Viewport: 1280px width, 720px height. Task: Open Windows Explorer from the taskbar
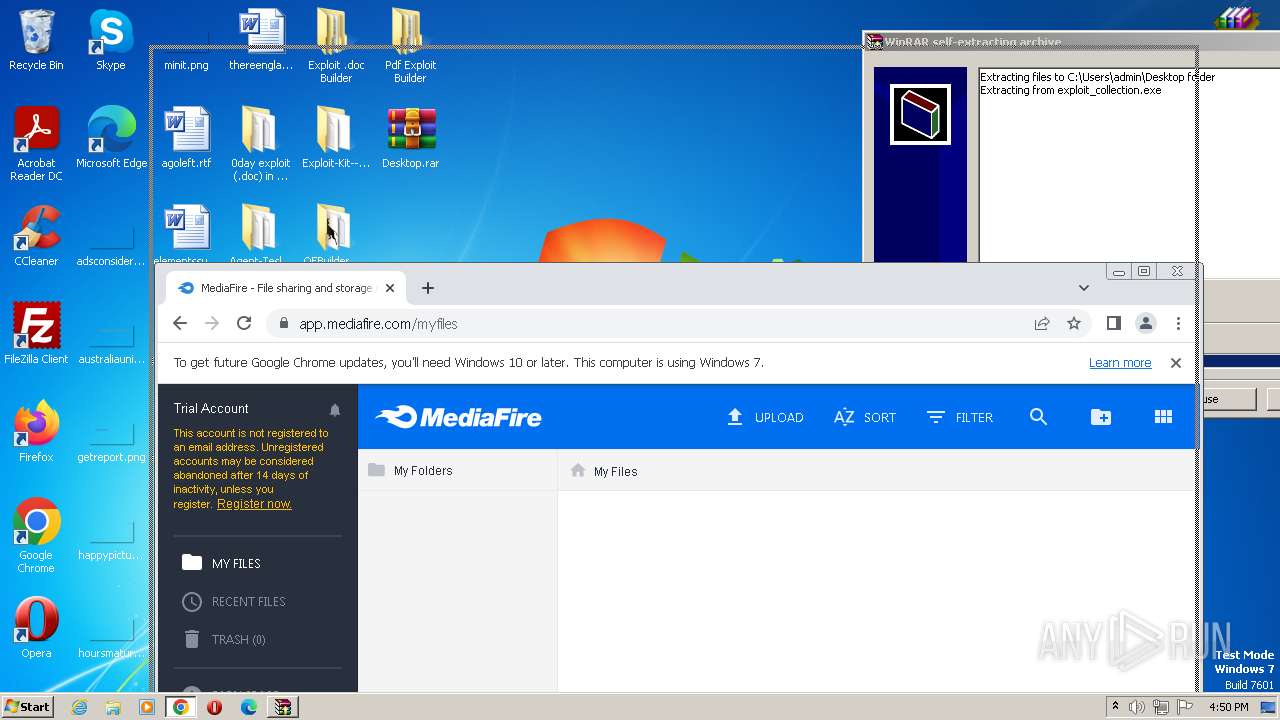click(113, 707)
